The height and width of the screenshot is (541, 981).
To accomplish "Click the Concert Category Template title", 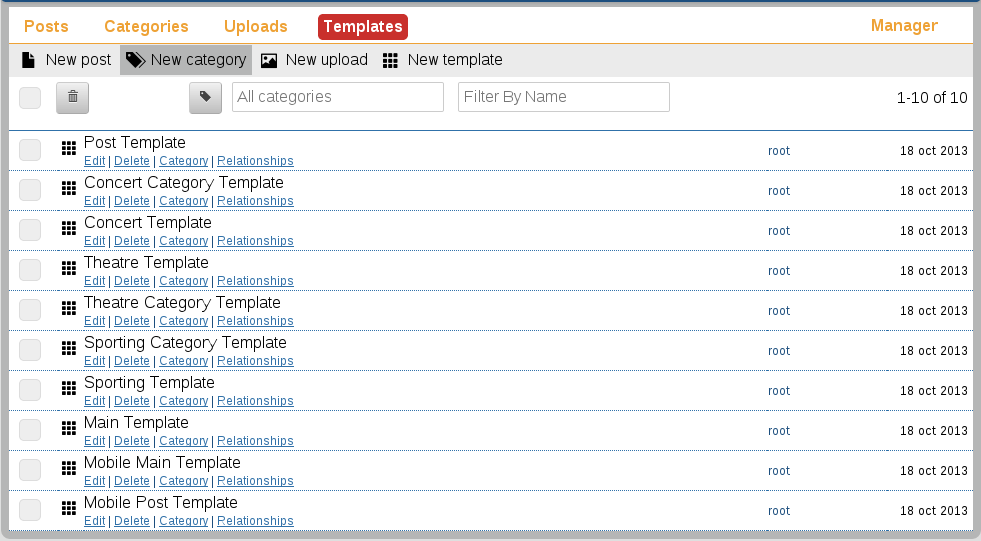I will (x=184, y=183).
